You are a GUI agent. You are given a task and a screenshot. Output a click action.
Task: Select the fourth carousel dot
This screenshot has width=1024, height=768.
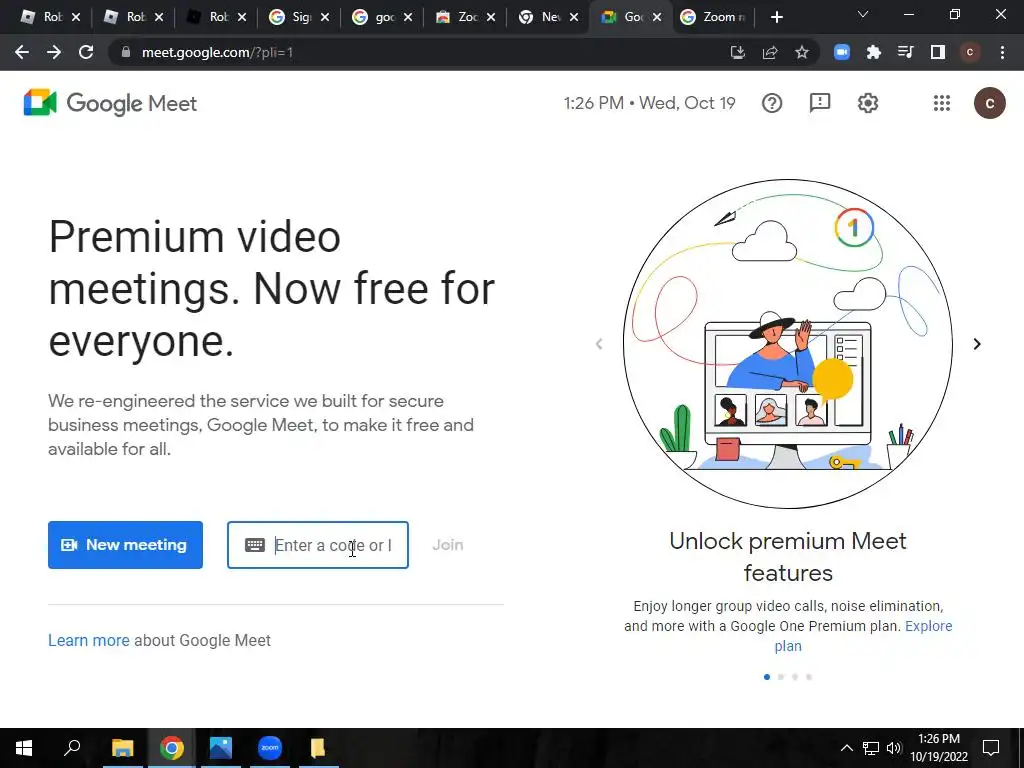click(809, 677)
